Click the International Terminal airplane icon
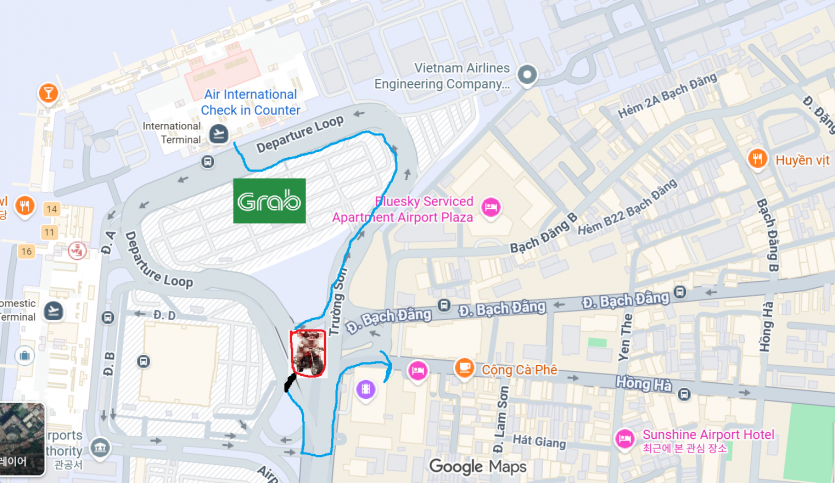The width and height of the screenshot is (835, 483). coord(218,133)
